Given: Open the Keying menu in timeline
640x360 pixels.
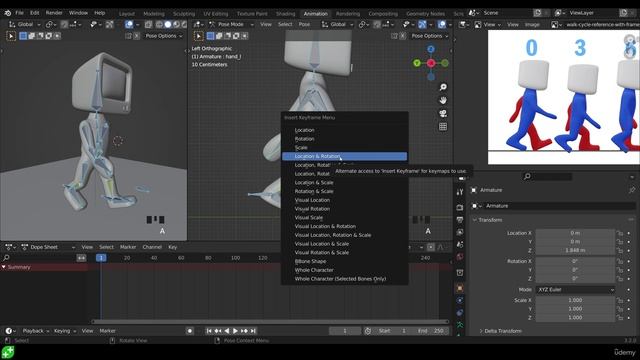Looking at the screenshot, I should click(x=64, y=331).
